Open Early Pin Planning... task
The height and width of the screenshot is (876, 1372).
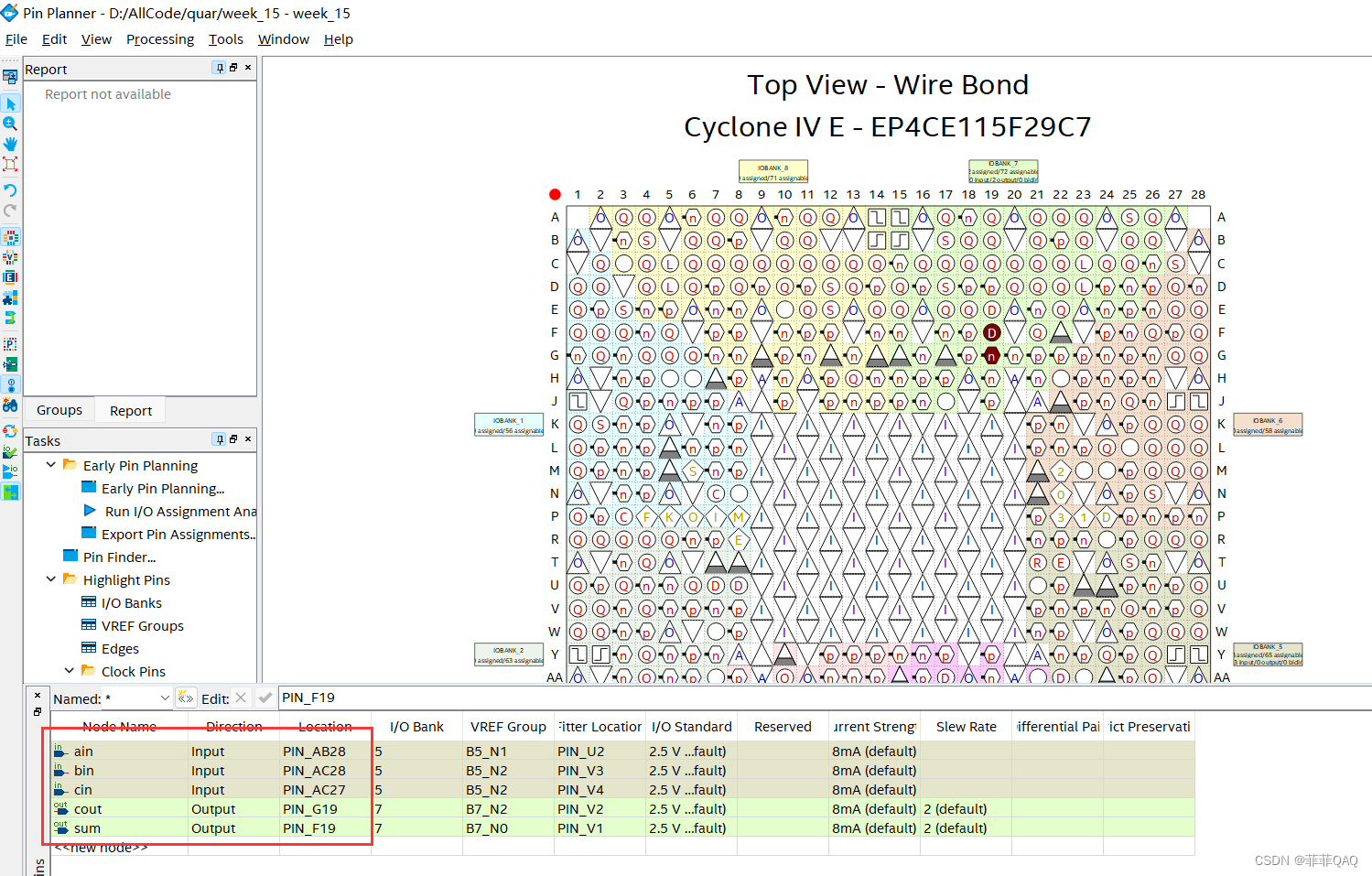163,488
